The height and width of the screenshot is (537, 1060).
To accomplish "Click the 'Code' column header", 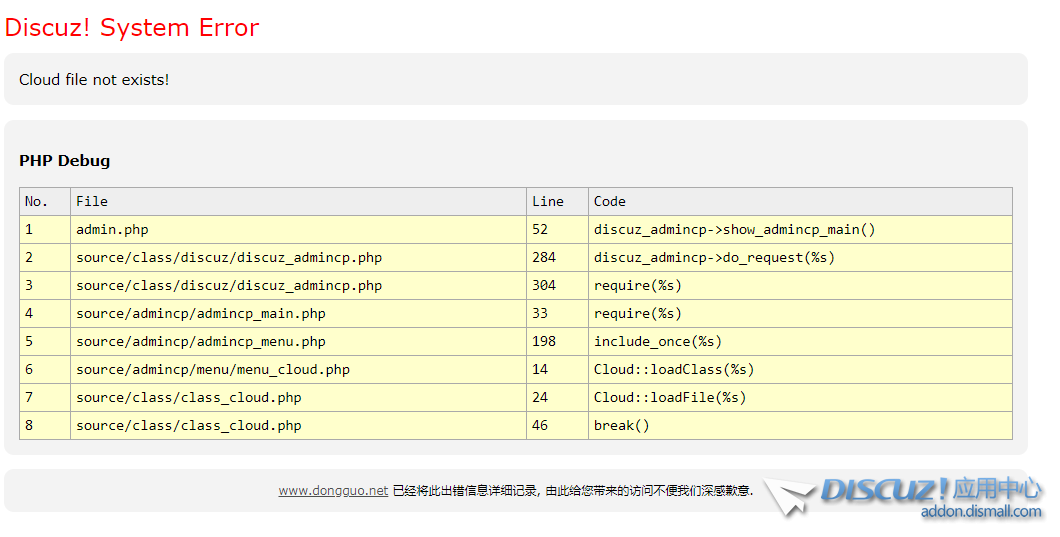I will click(x=610, y=202).
